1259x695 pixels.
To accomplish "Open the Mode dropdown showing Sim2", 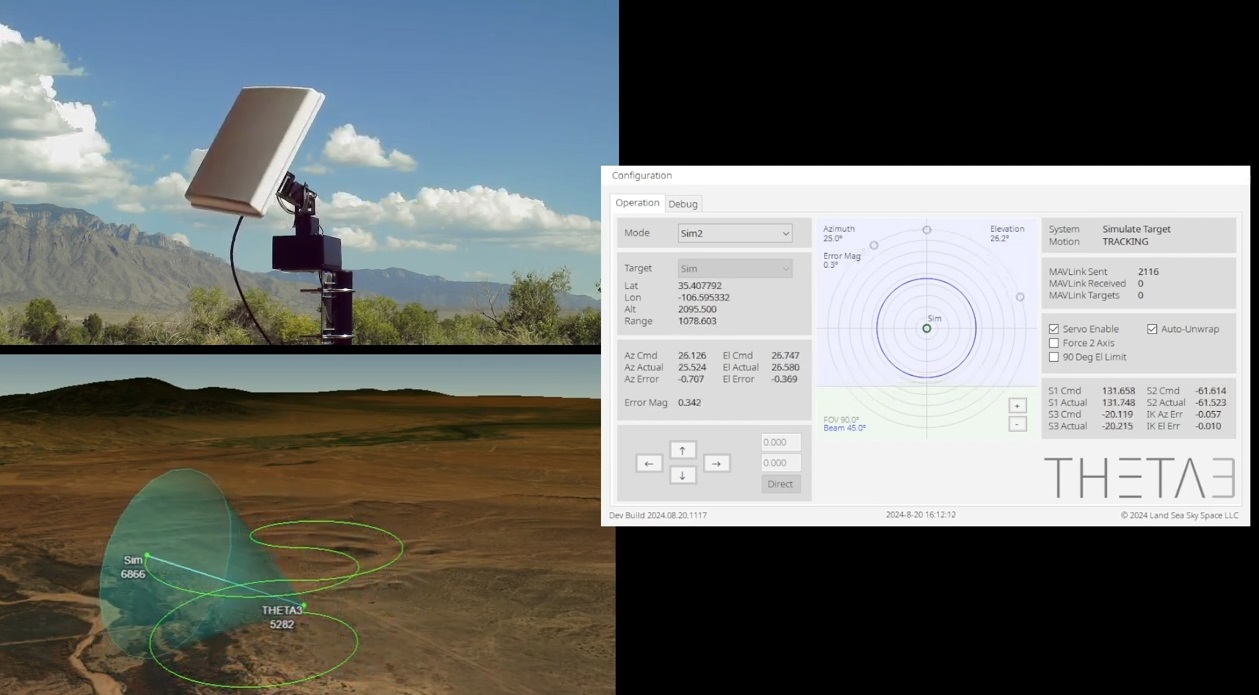I will pyautogui.click(x=734, y=233).
